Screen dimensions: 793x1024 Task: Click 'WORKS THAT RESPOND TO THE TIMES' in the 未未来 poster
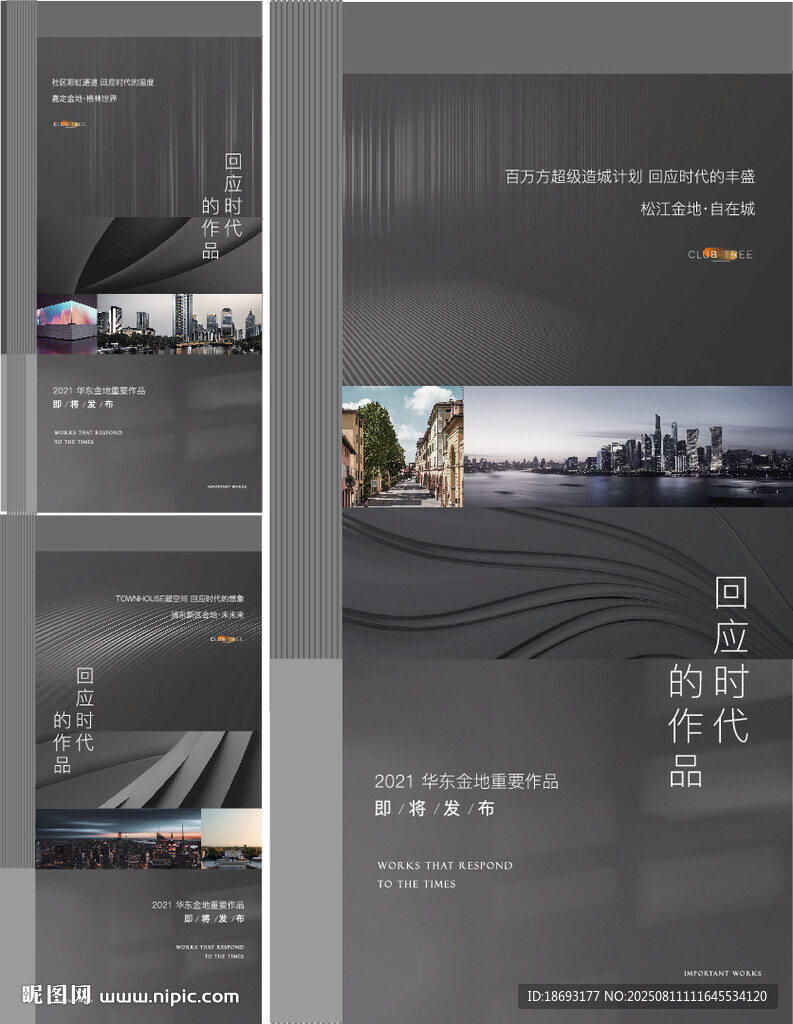(210, 952)
